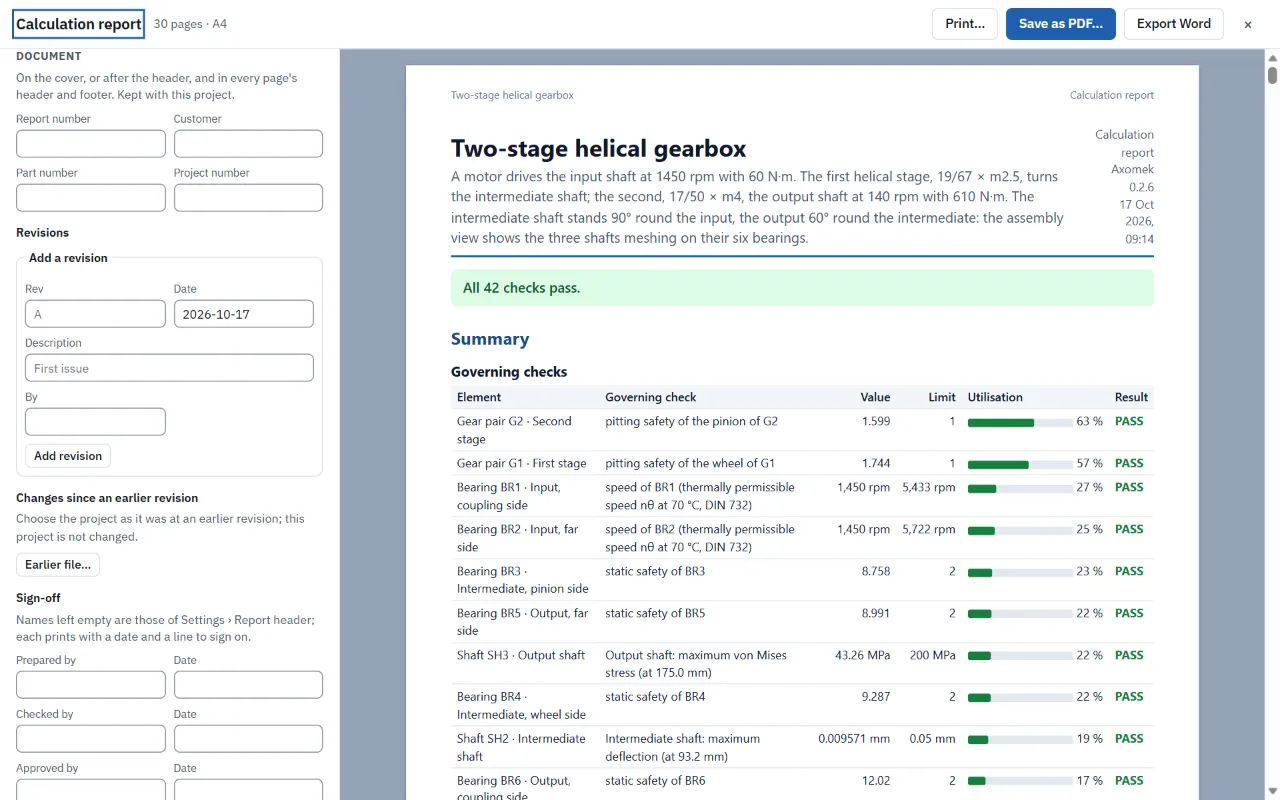Save the report as PDF
Viewport: 1280px width, 800px height.
(1061, 24)
